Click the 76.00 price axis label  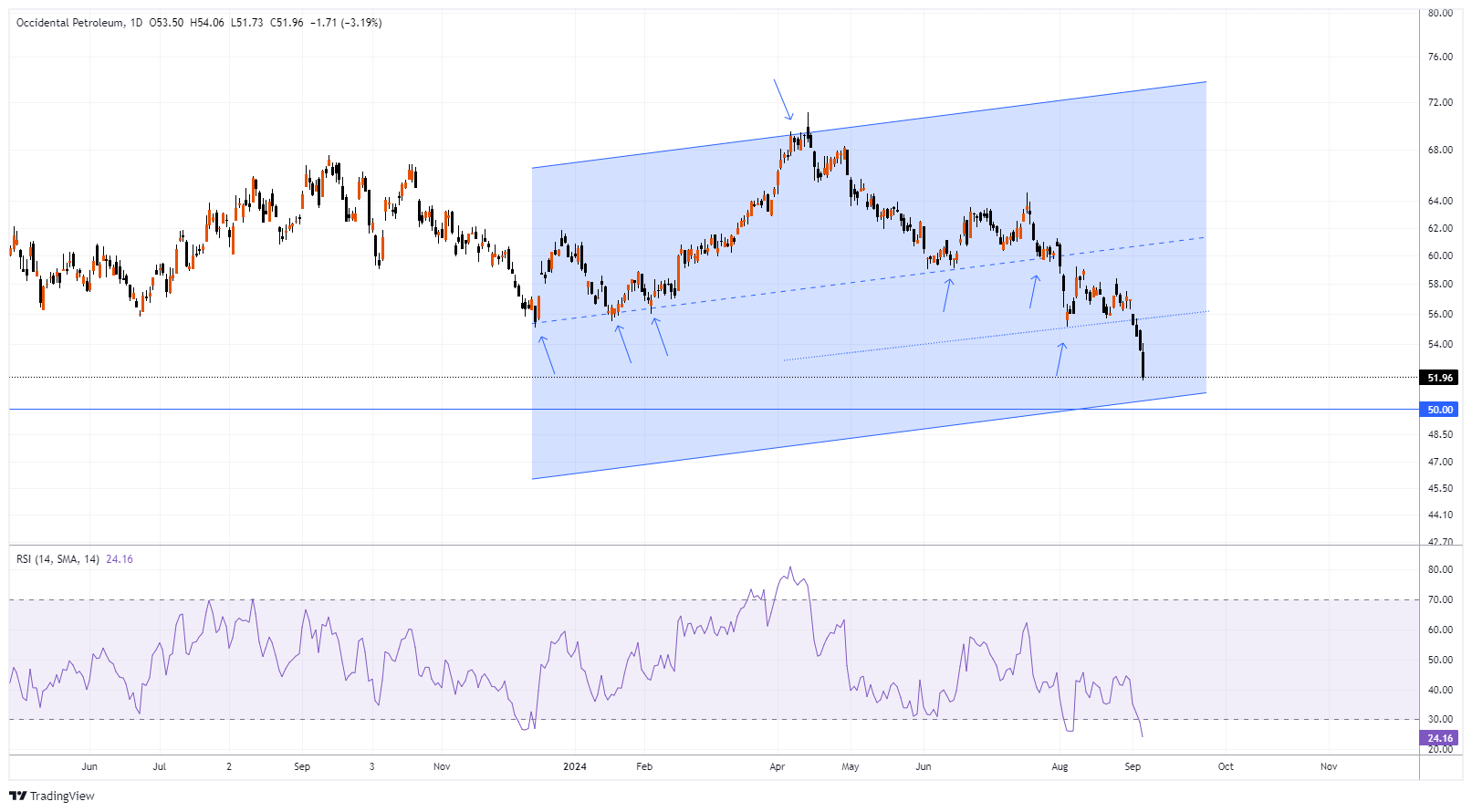tap(1440, 57)
